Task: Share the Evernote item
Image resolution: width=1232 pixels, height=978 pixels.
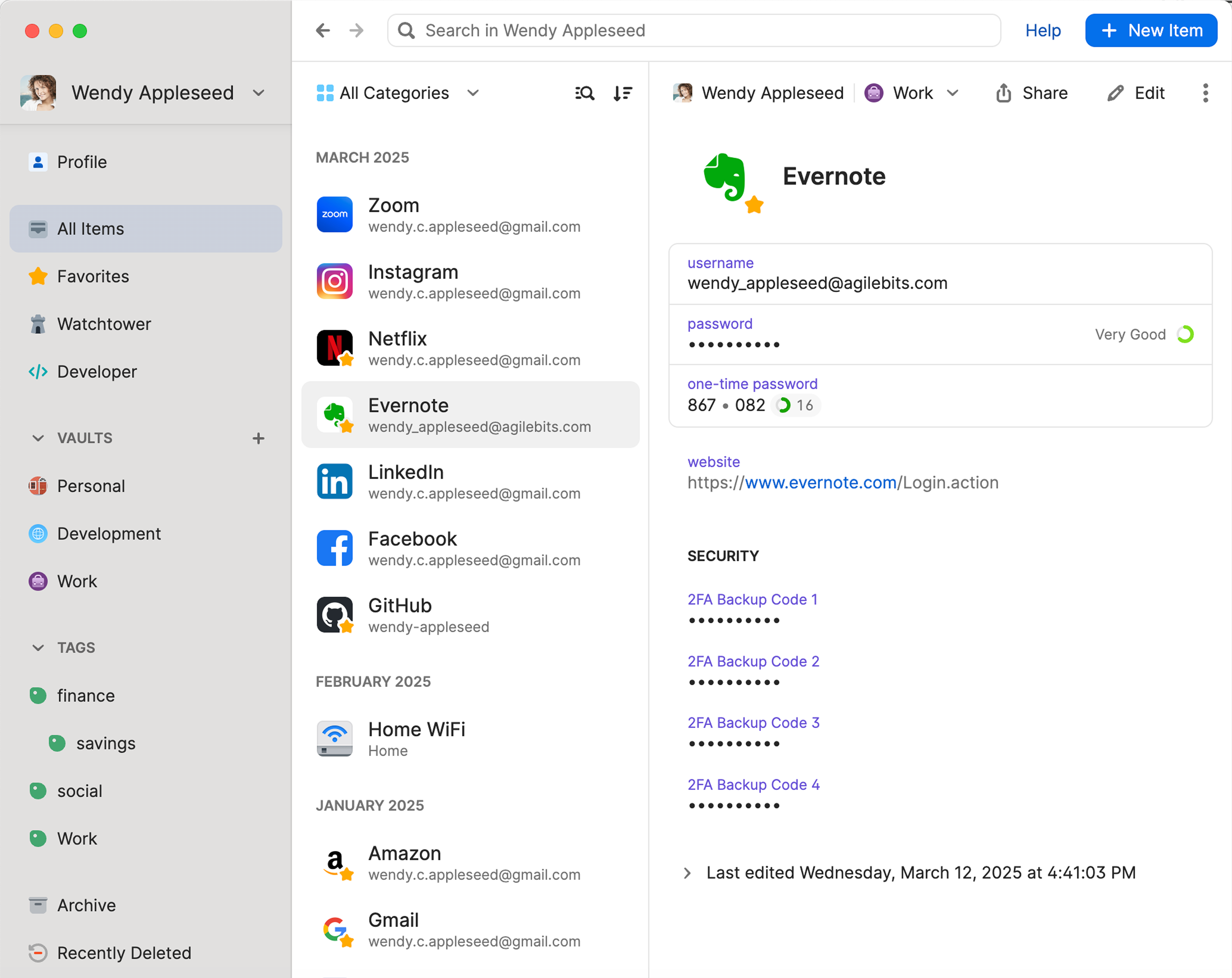Action: (x=1032, y=93)
